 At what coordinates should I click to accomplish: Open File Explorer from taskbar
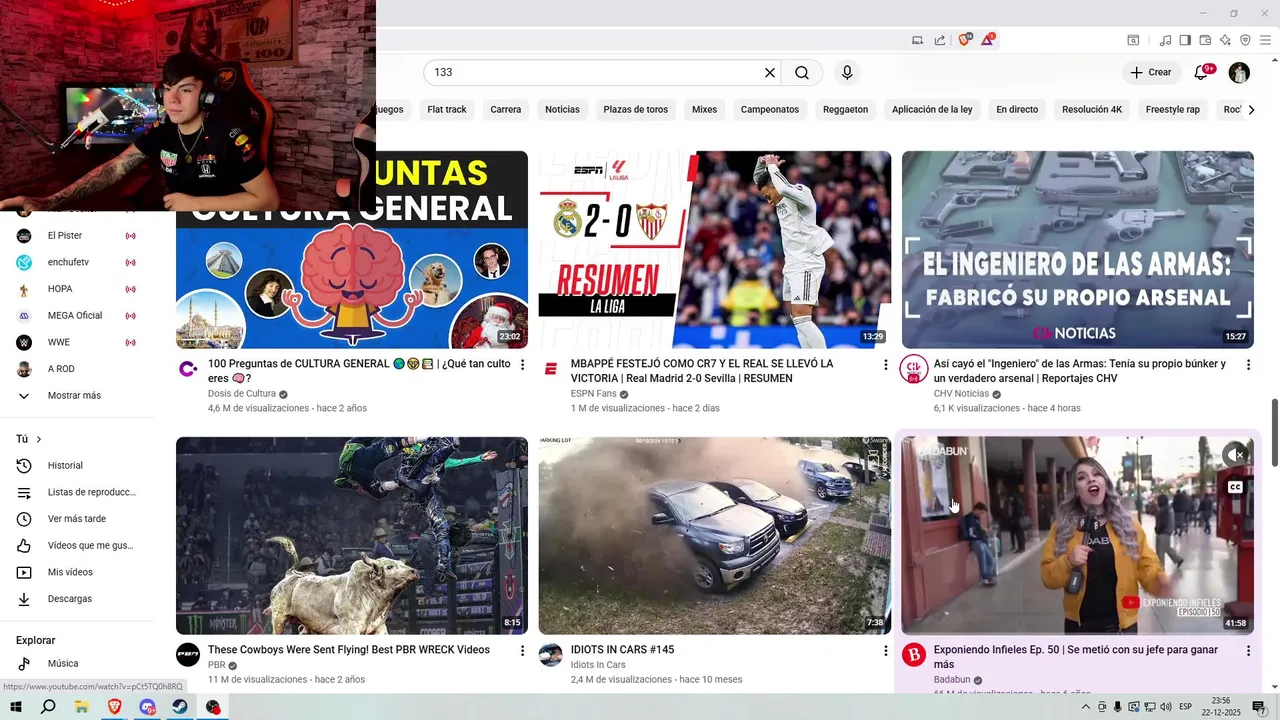pyautogui.click(x=81, y=707)
